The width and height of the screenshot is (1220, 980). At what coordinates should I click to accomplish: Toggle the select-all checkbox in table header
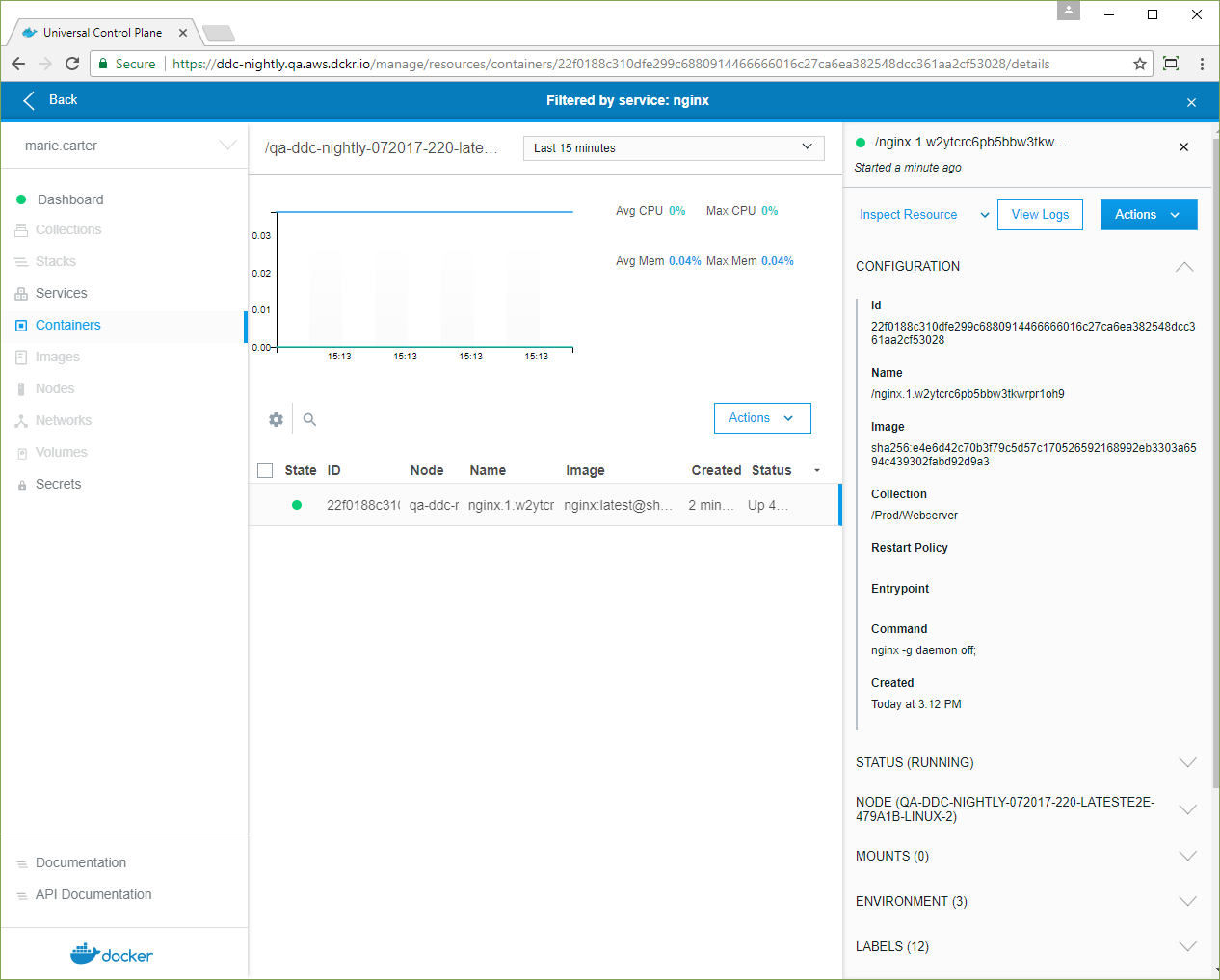coord(266,470)
